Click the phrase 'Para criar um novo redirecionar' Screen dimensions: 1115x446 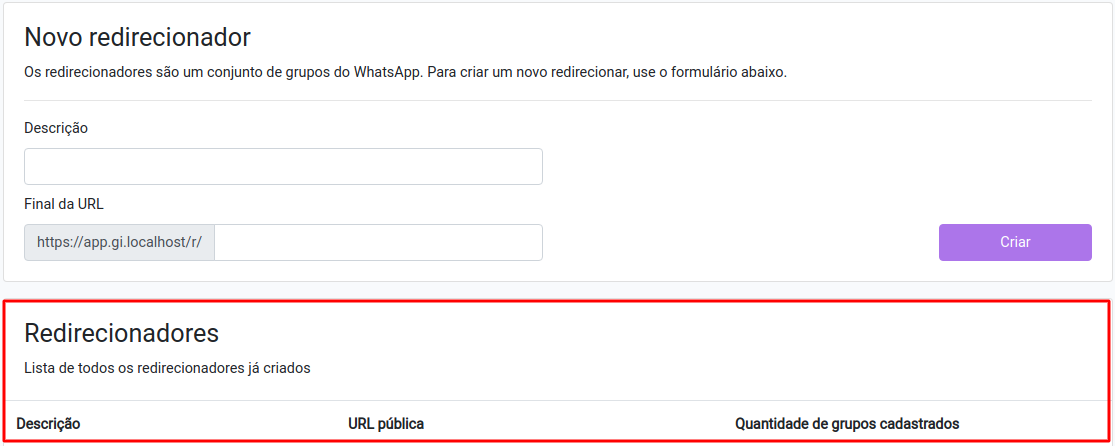(526, 73)
